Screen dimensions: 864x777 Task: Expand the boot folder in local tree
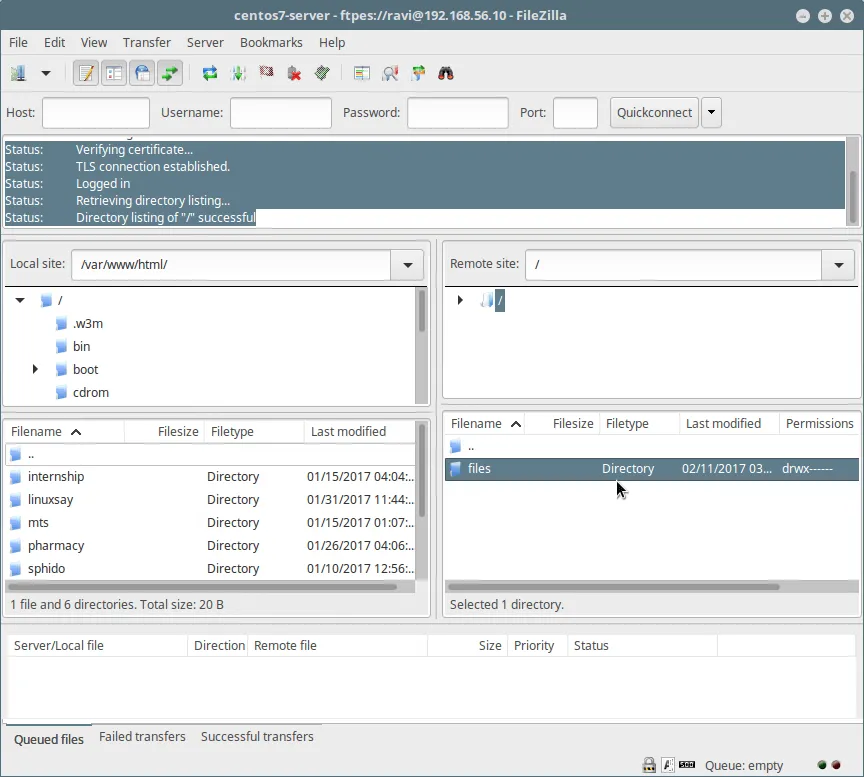coord(35,369)
